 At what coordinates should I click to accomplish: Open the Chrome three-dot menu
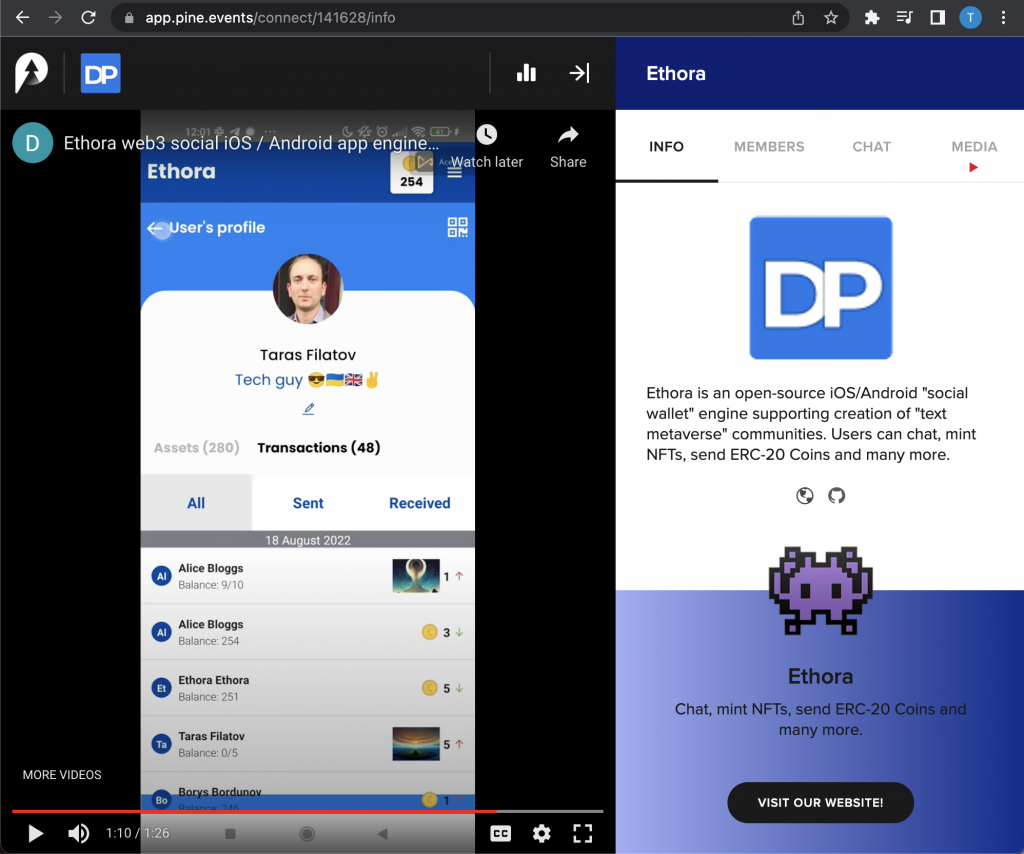point(1003,18)
